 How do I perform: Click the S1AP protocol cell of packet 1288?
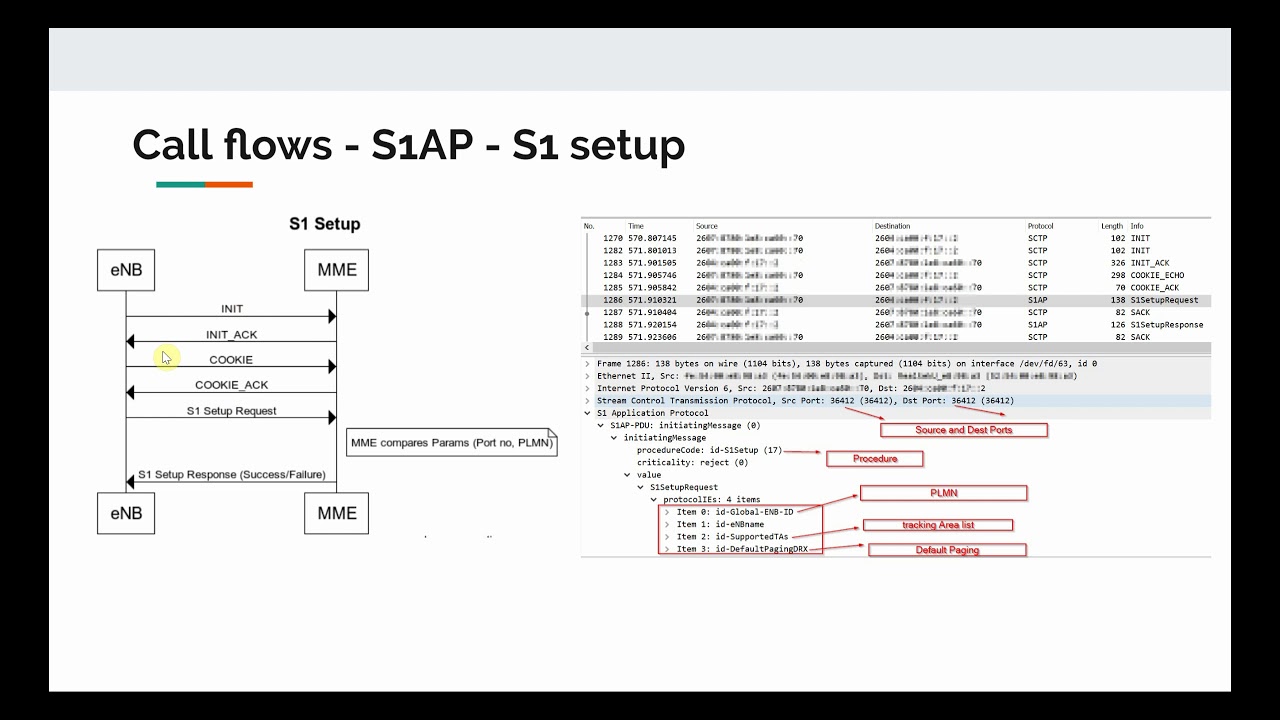tap(1037, 324)
